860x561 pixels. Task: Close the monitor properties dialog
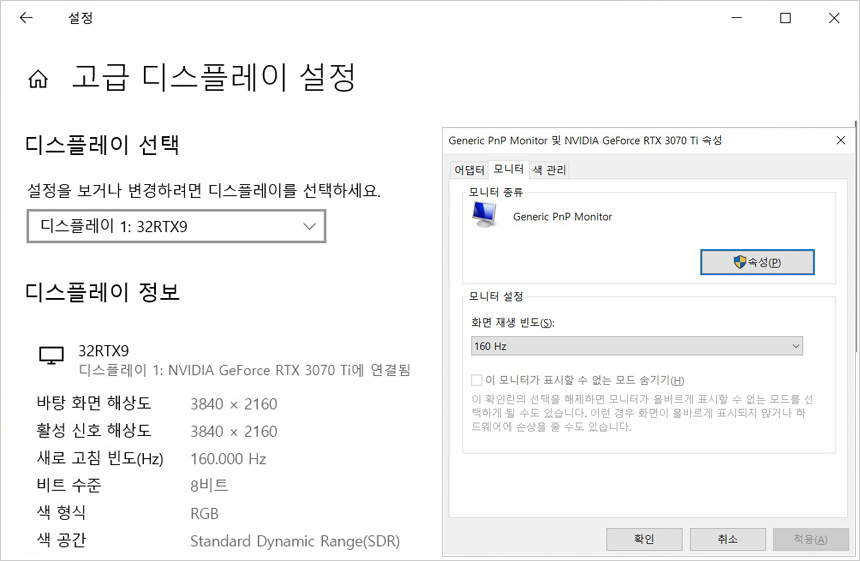tap(841, 140)
